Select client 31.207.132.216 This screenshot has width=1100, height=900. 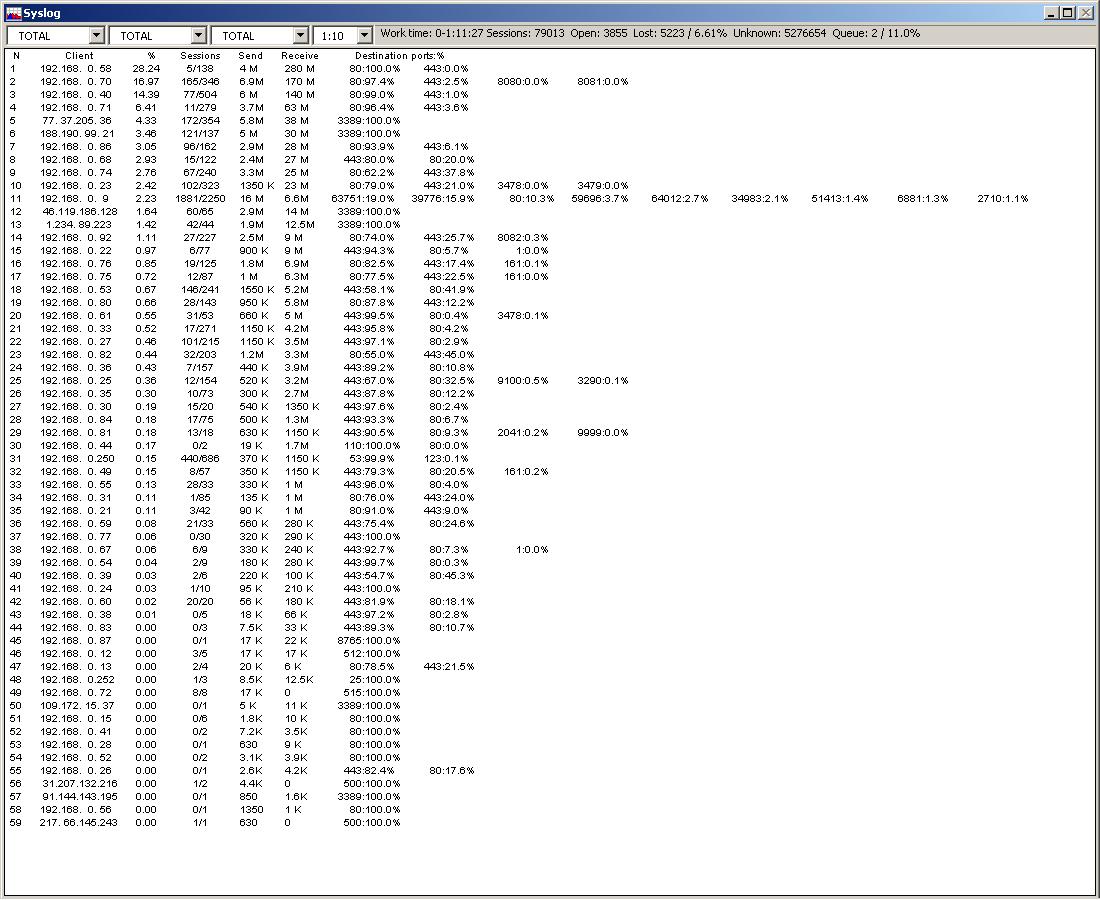(79, 783)
